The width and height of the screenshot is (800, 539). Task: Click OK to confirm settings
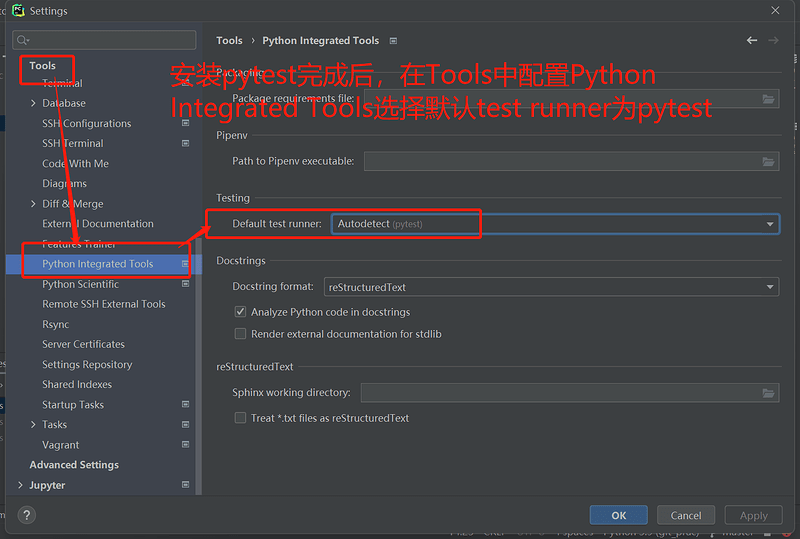tap(618, 515)
